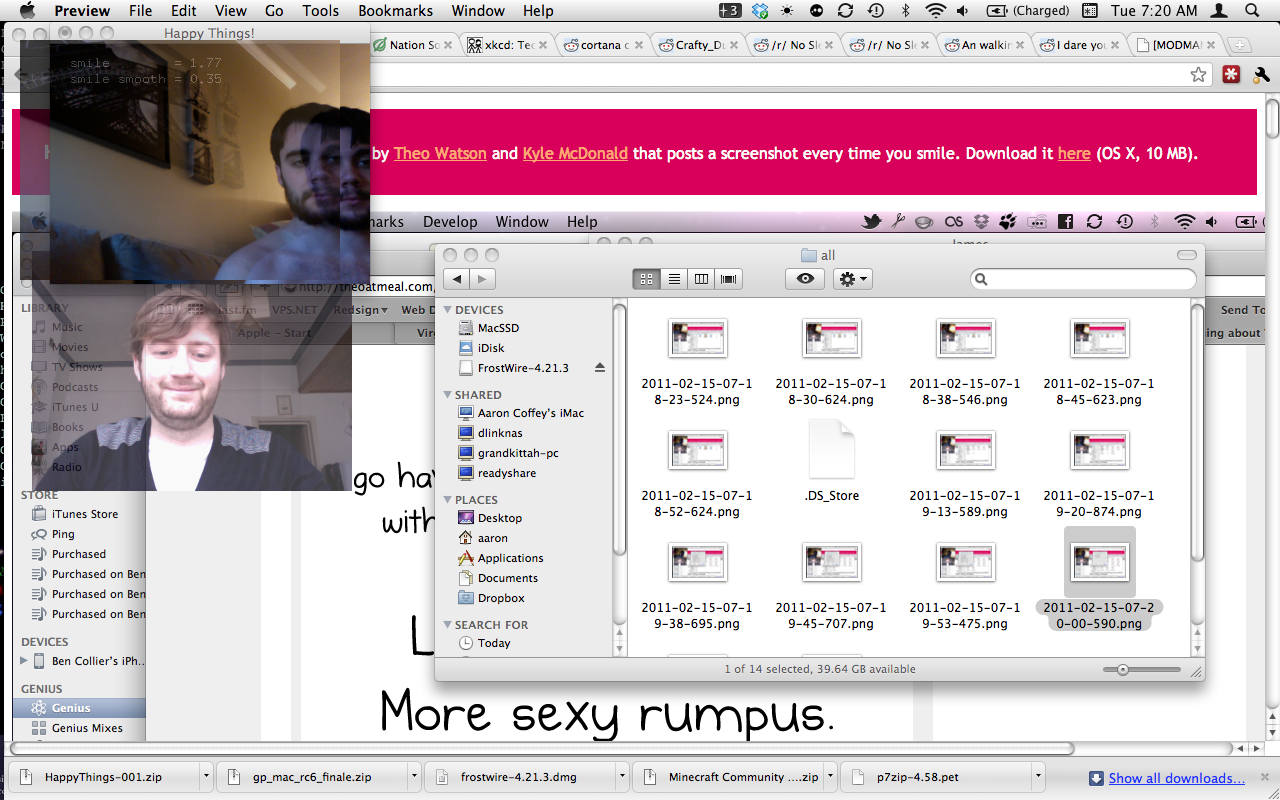Open the Bookmarks menu in menu bar
The width and height of the screenshot is (1280, 800).
396,11
